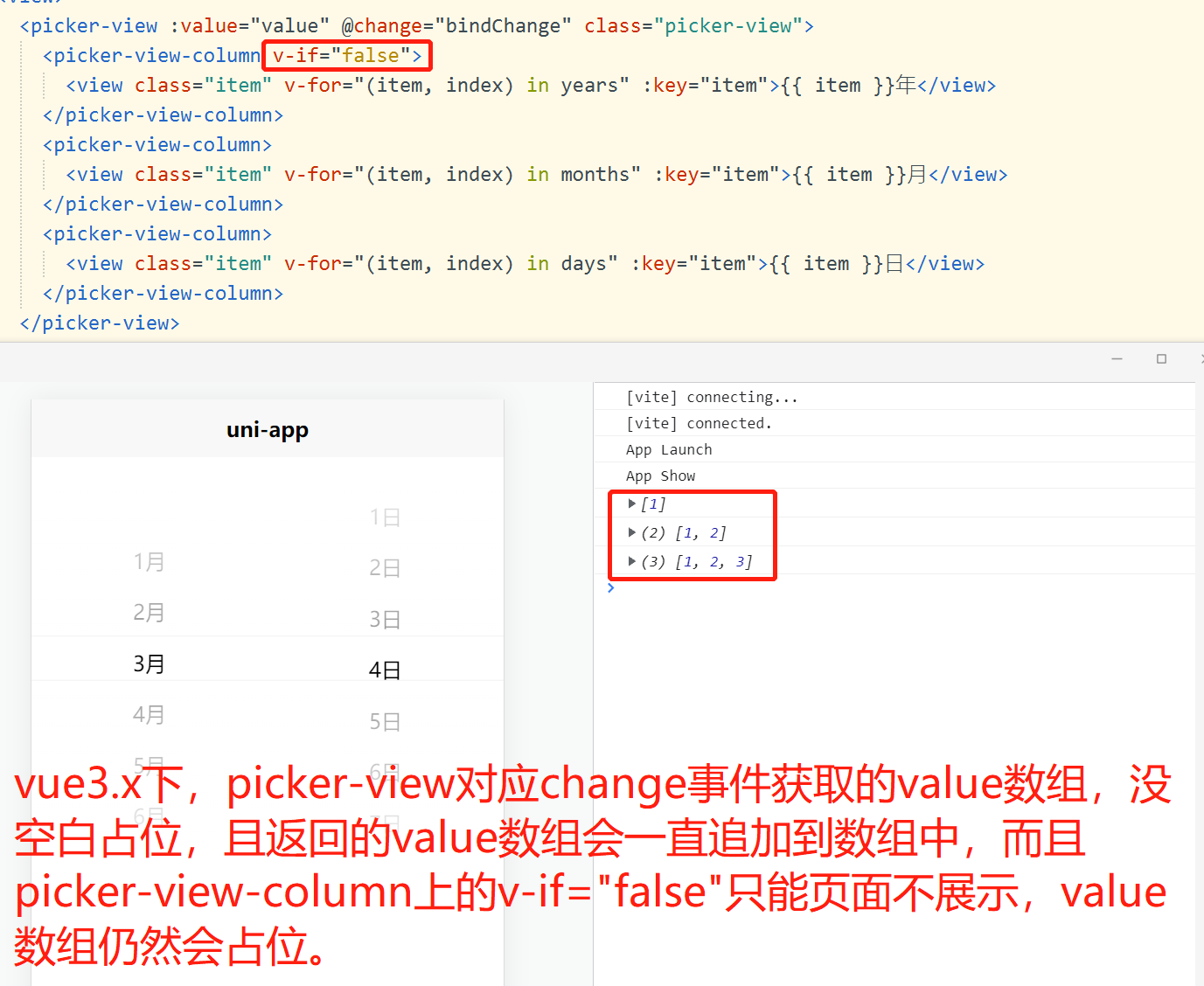This screenshot has height=986, width=1204.
Task: Select 2月 in the month column
Action: pos(149,613)
